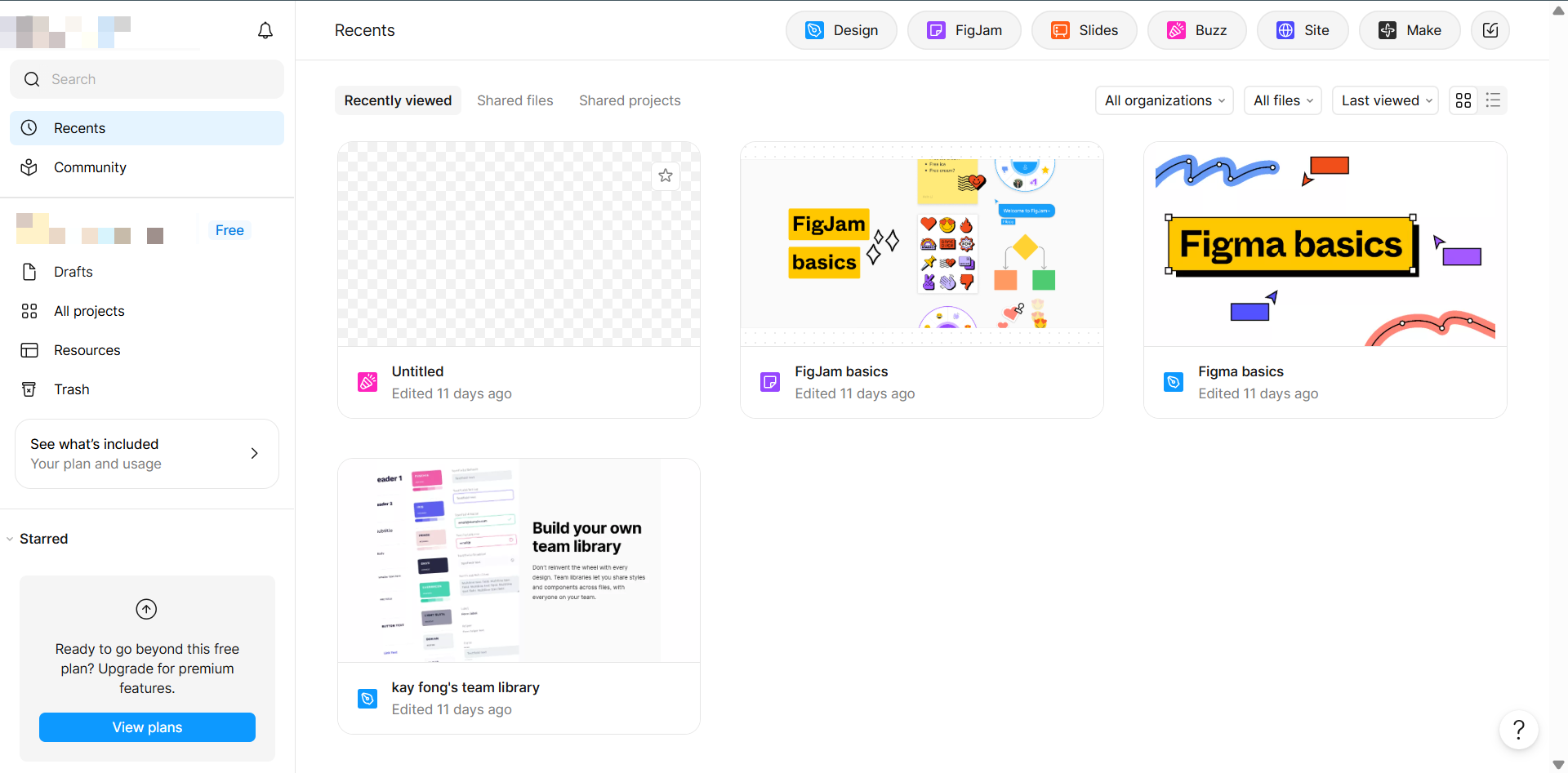Click the Resources icon in sidebar

(x=29, y=350)
